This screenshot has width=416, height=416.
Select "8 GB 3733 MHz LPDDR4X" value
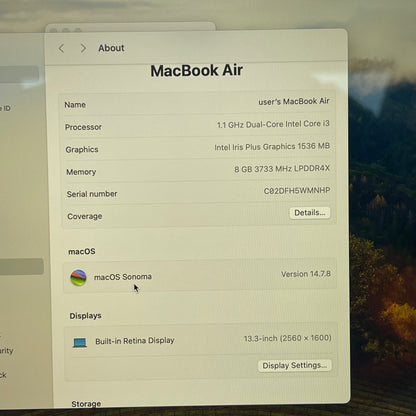[282, 169]
